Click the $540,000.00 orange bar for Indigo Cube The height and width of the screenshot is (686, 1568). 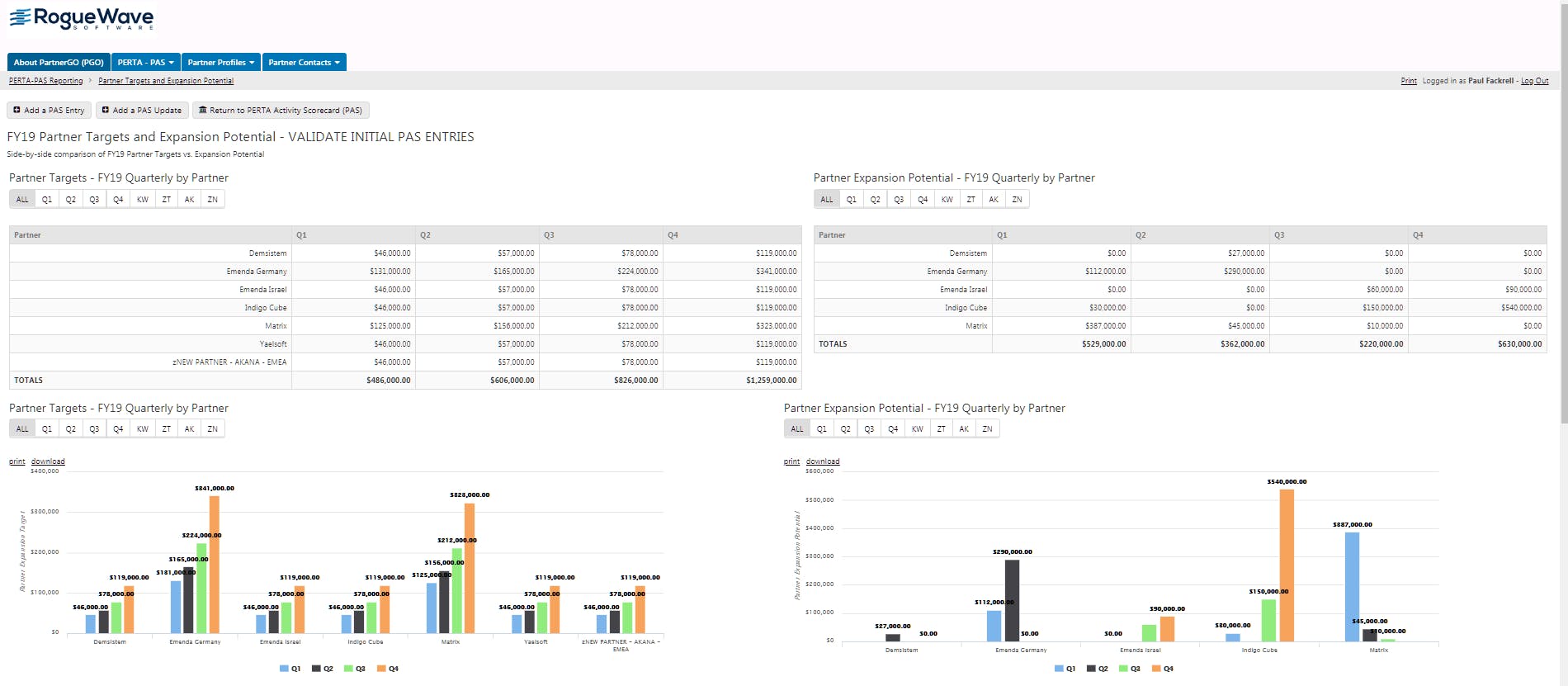click(x=1287, y=565)
